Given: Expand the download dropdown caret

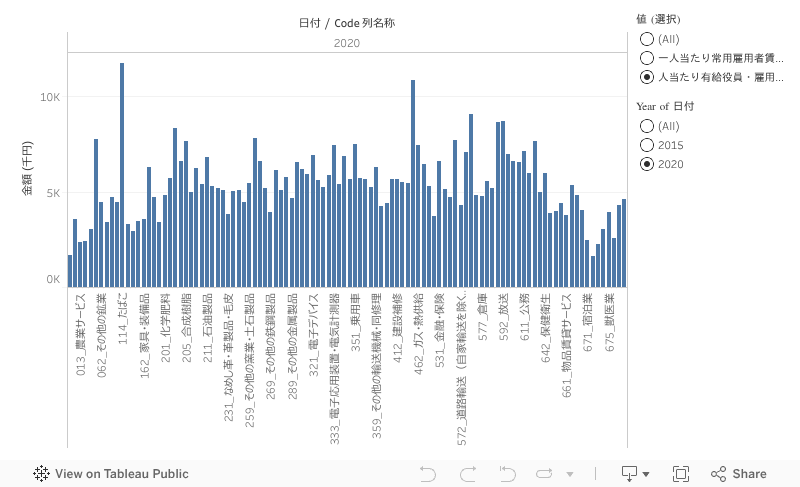Looking at the screenshot, I should pos(646,474).
